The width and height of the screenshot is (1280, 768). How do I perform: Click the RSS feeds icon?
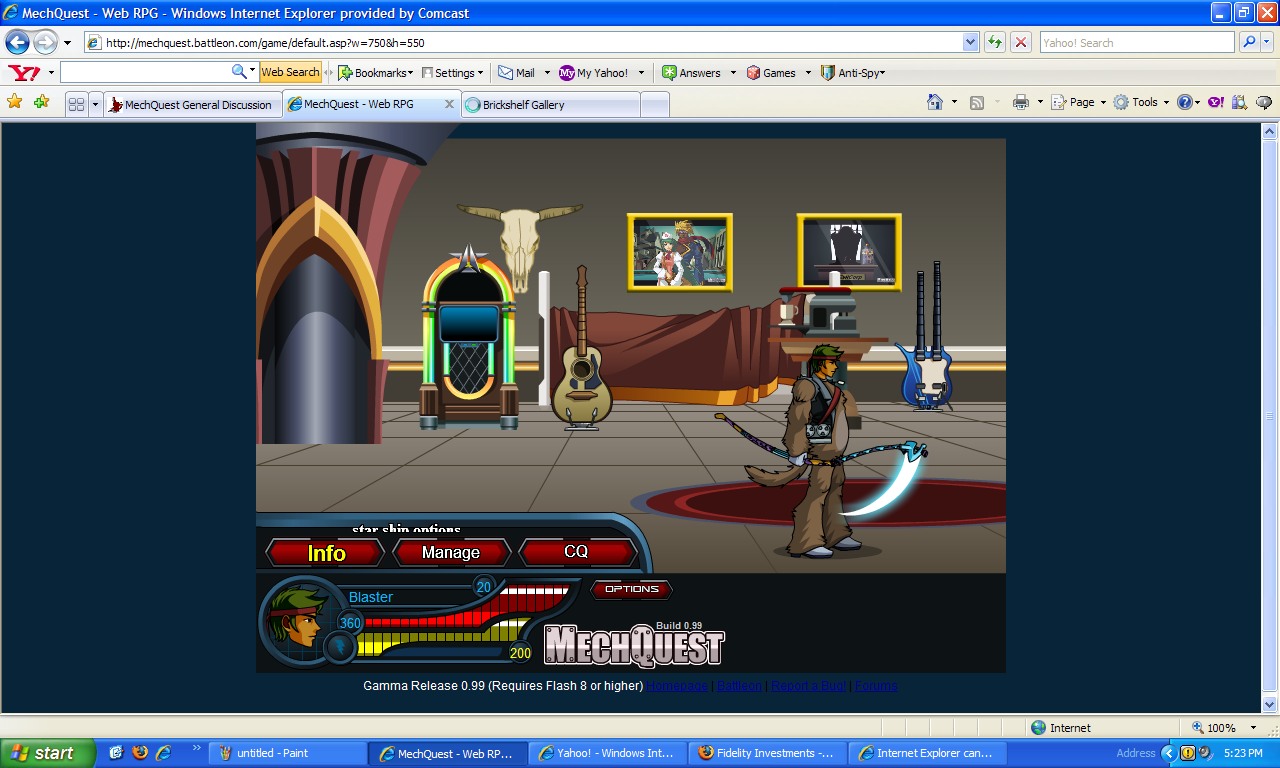coord(977,102)
